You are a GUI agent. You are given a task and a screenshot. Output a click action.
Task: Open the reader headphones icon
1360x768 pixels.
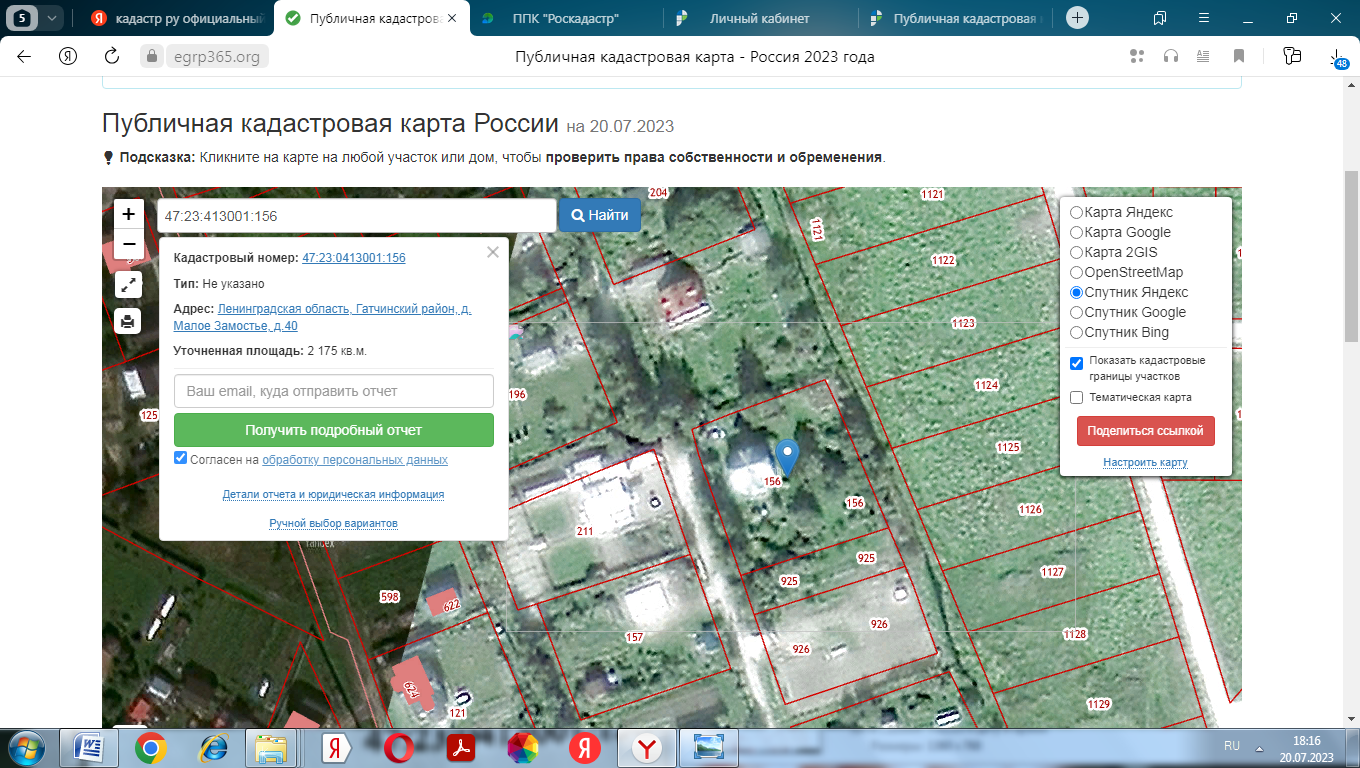tap(1170, 57)
